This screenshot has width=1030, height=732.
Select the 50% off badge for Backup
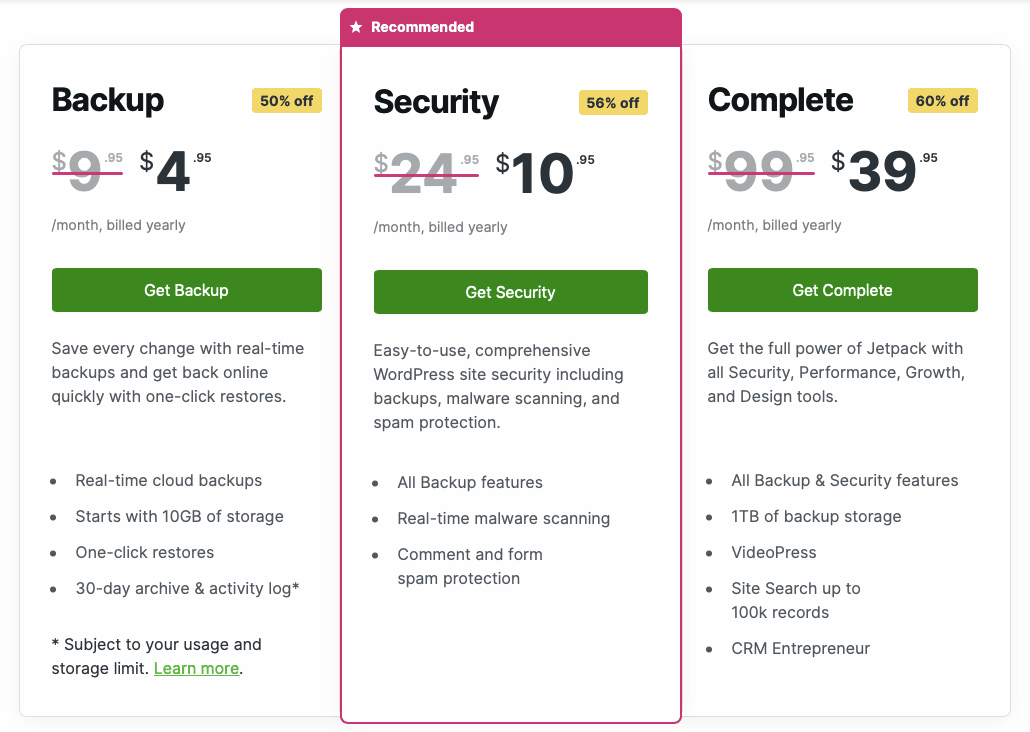coord(286,100)
